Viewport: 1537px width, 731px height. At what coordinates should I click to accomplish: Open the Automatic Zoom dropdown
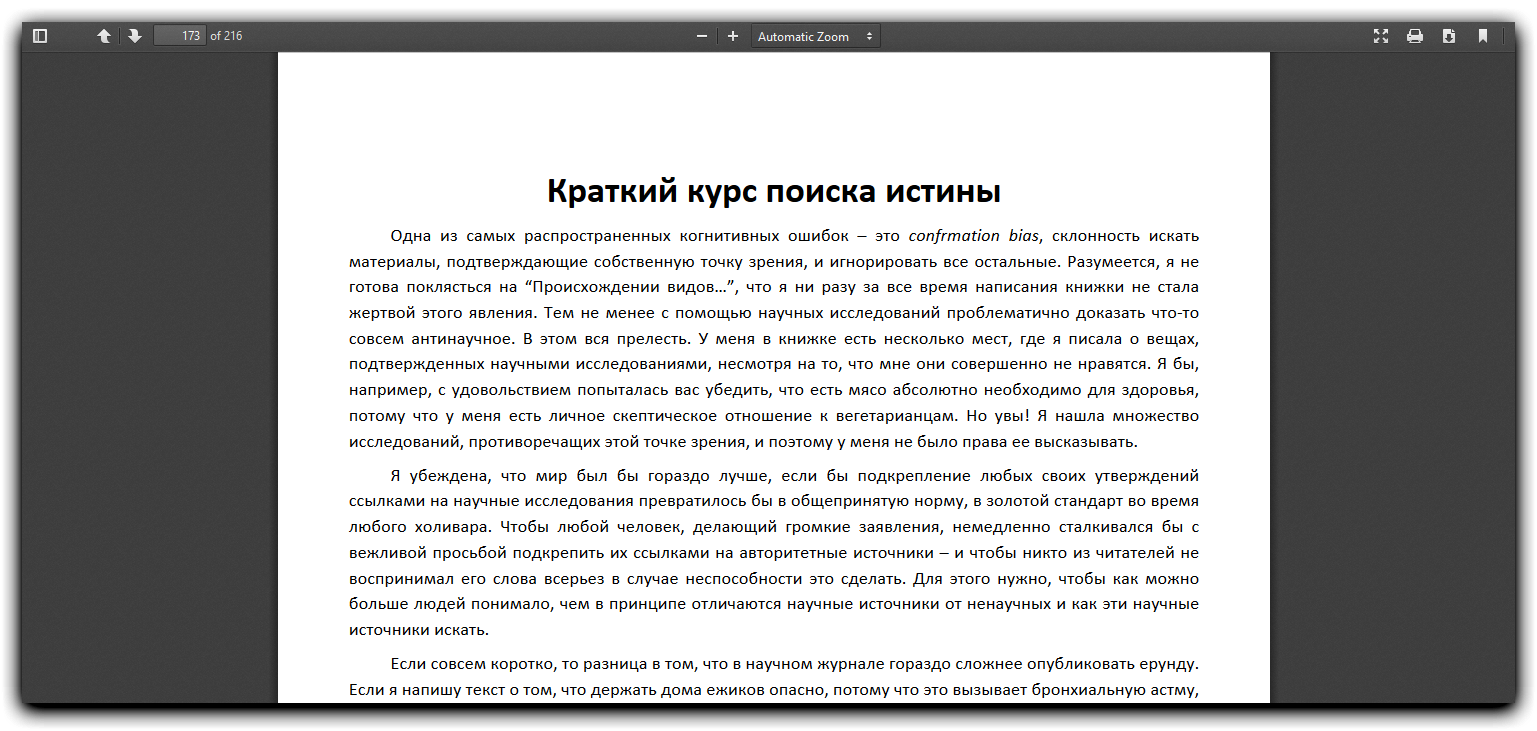(816, 36)
